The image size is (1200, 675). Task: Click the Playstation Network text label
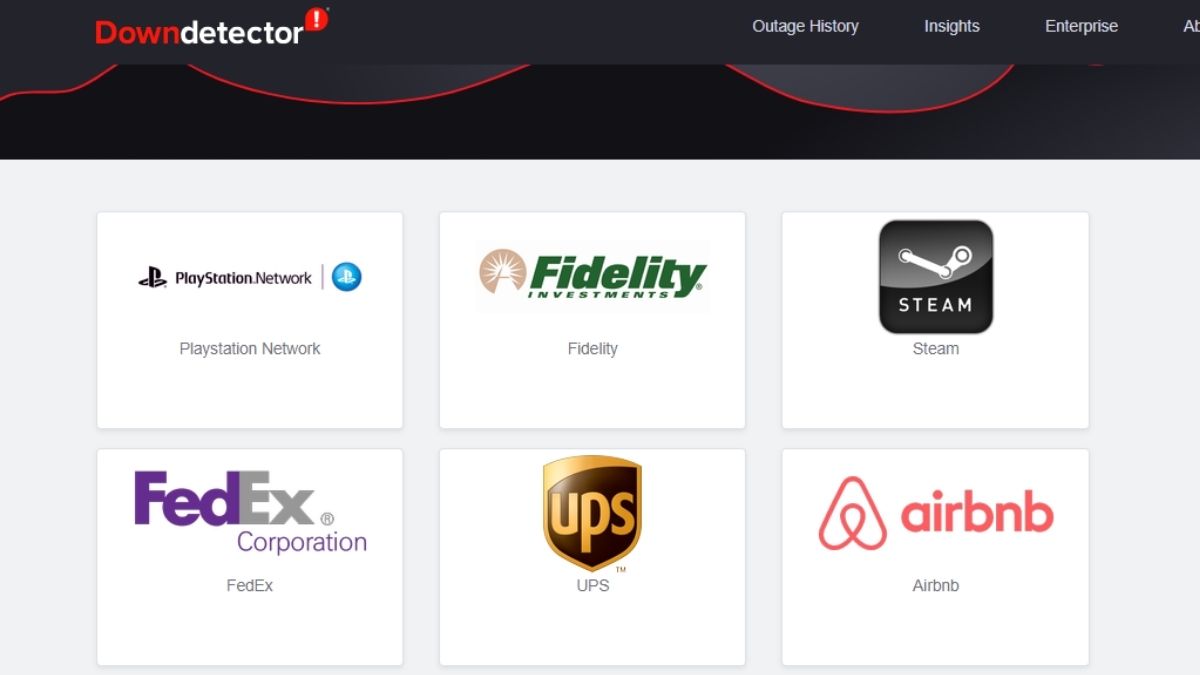[x=250, y=349]
